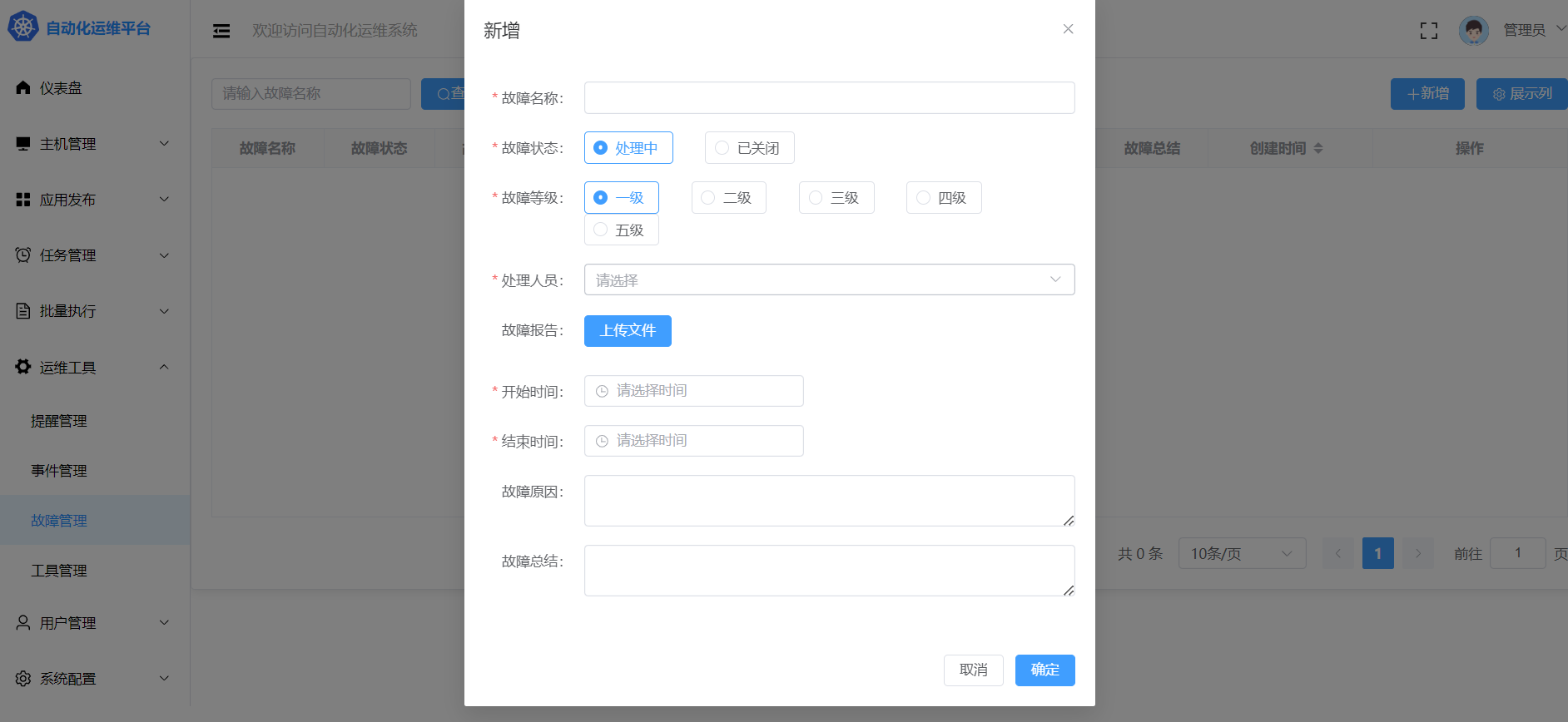
Task: Focus the 故障原因 text area
Action: coord(829,501)
